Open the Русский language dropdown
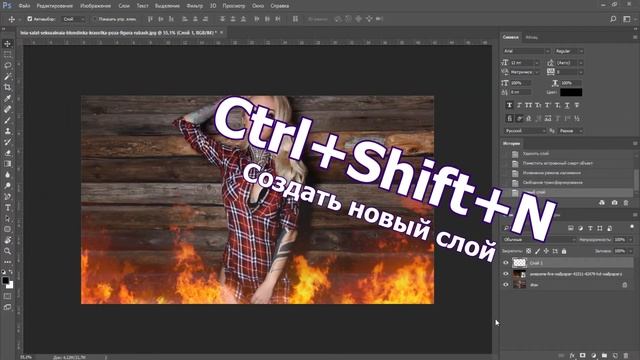 click(x=524, y=131)
